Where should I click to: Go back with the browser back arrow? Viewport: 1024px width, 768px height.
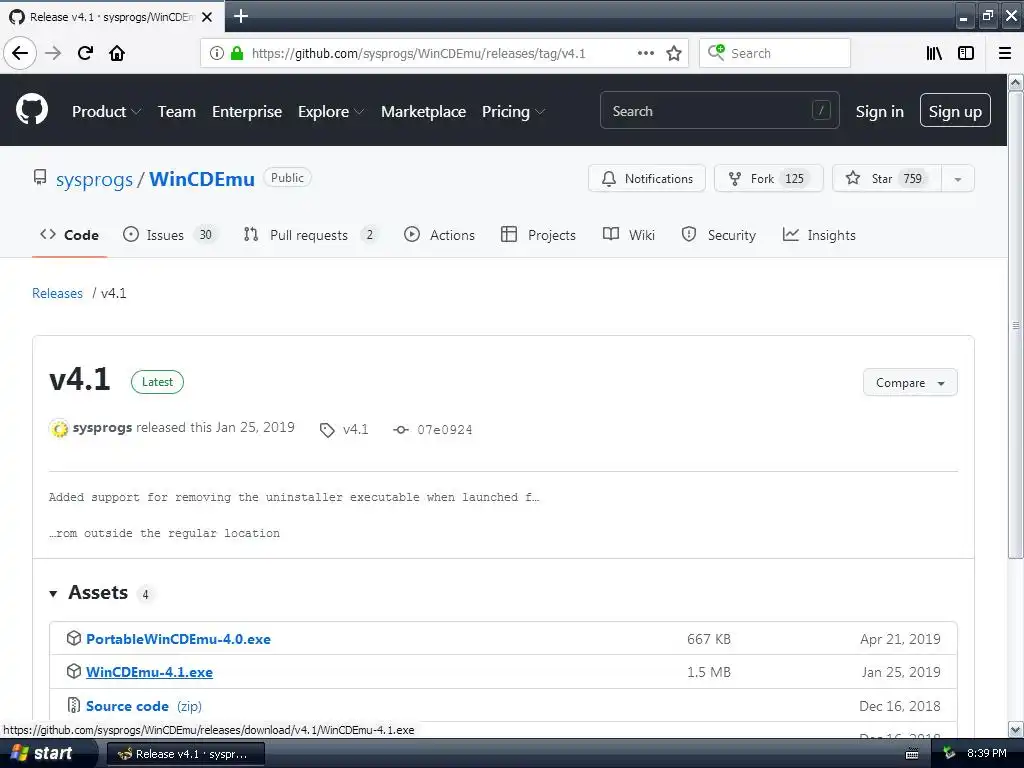click(20, 53)
